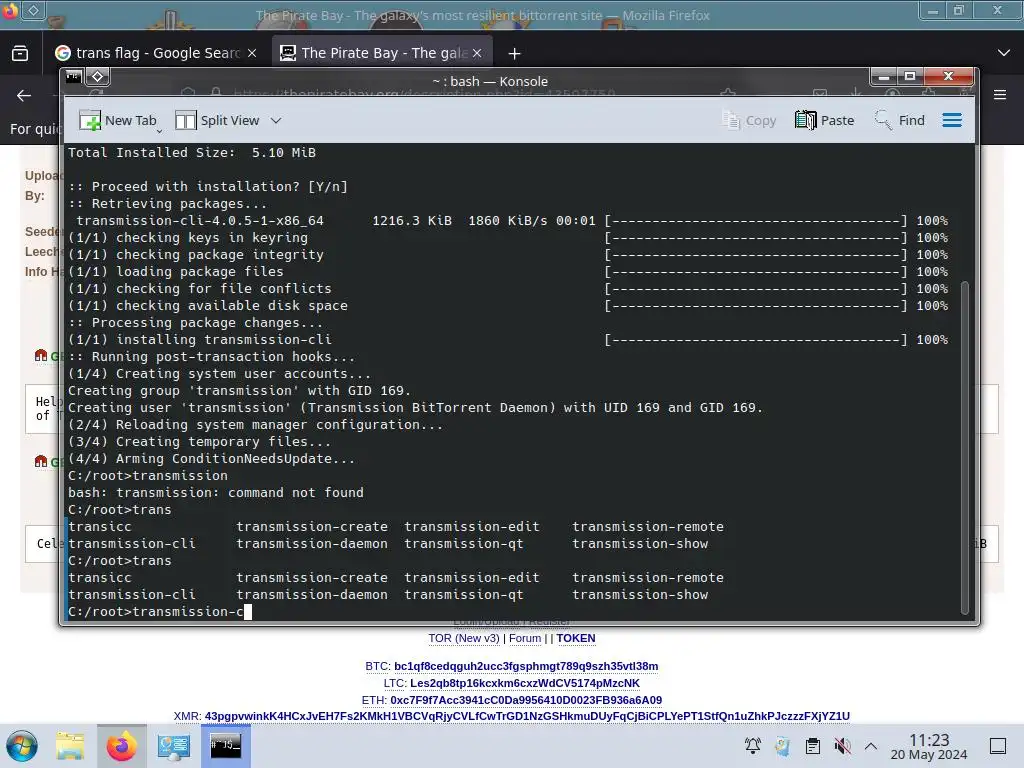This screenshot has width=1024, height=768.
Task: Click ':: Proceed with installation? [Y/n]' line
Action: (x=208, y=187)
